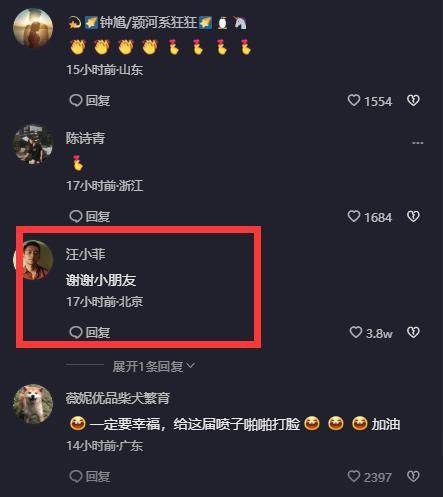This screenshot has height=497, width=443.
Task: Reply to 汪小菲's 谢谢小朋友 comment
Action: coord(90,332)
